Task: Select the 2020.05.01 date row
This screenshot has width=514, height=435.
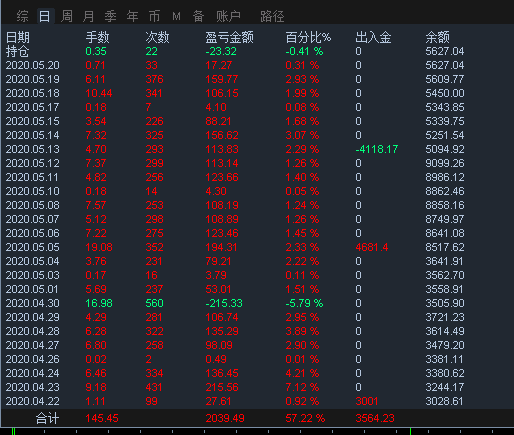Action: [33, 289]
